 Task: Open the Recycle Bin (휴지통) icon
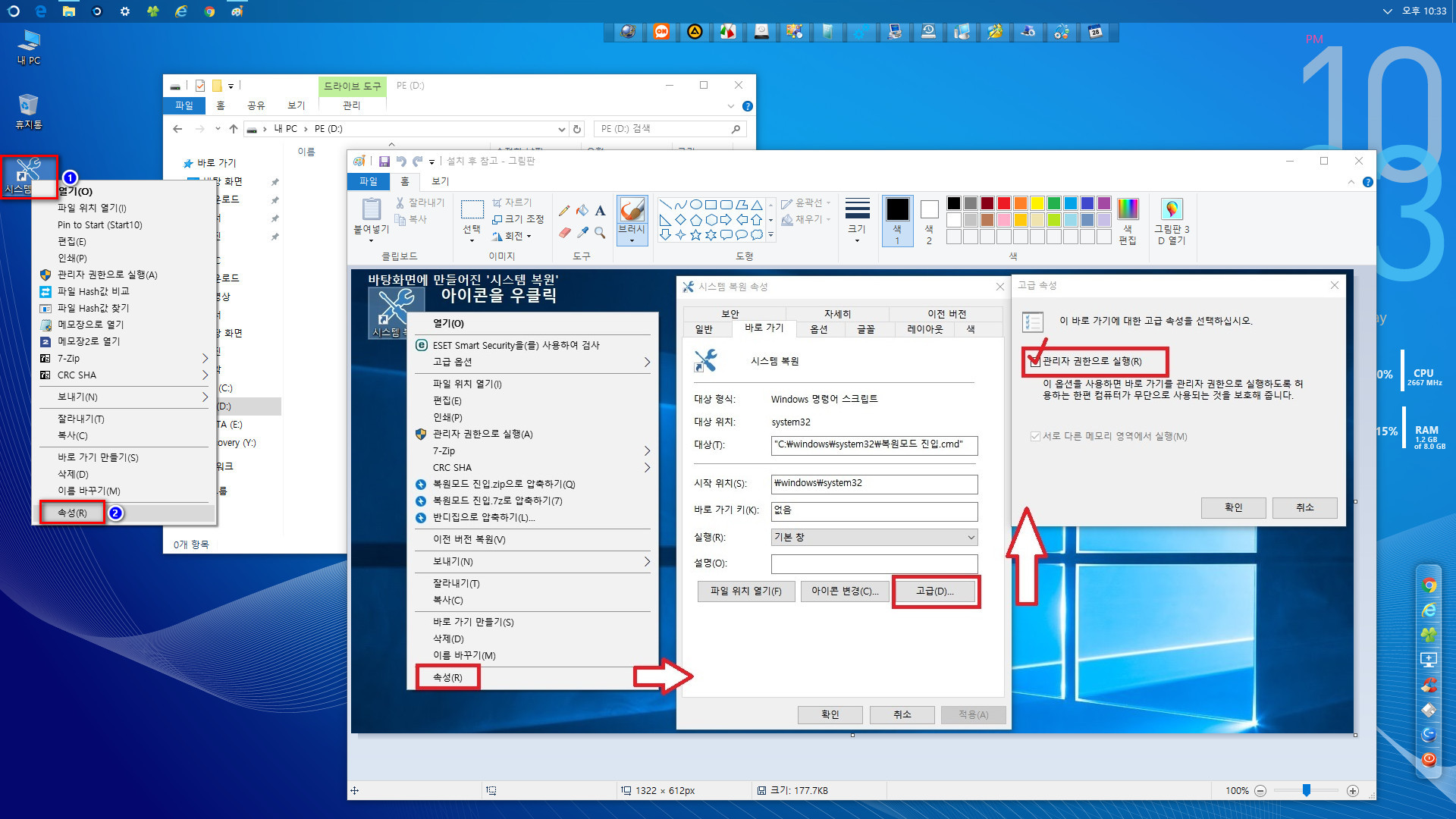click(29, 111)
